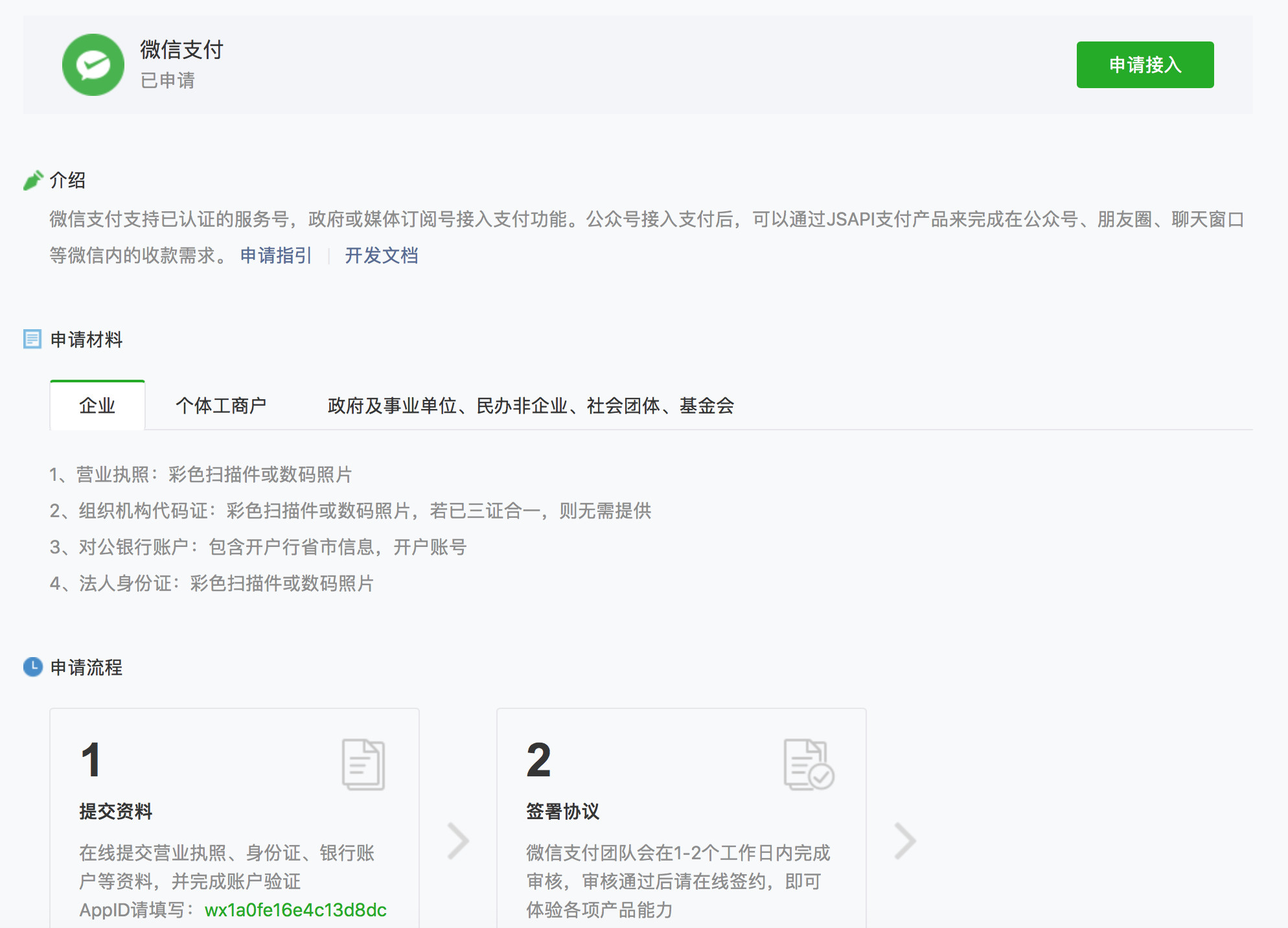Click the 3、对公银行账户 requirement line
This screenshot has height=928, width=1288.
(x=258, y=547)
